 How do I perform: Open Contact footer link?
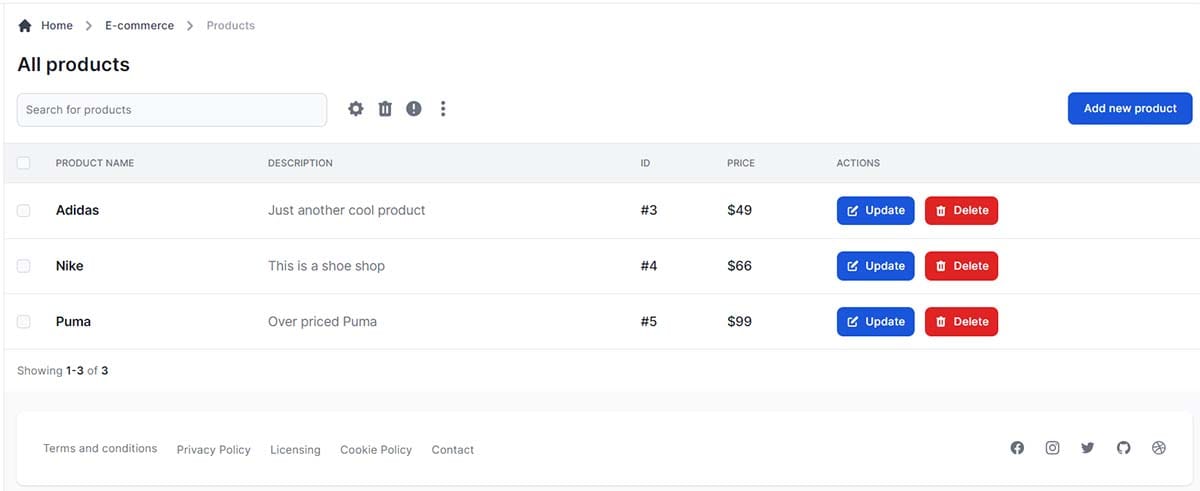pos(453,450)
